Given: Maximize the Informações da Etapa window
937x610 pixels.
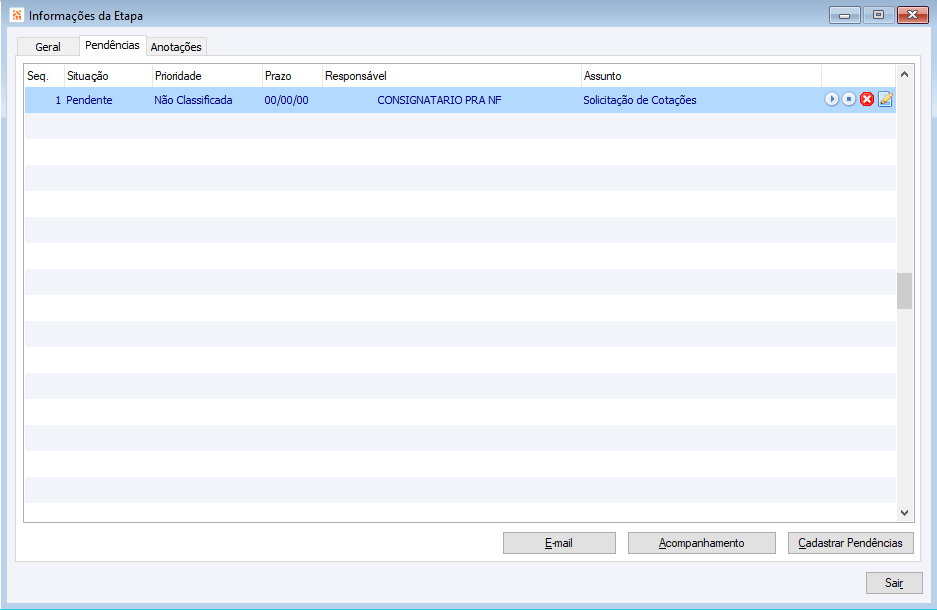Looking at the screenshot, I should [x=878, y=15].
